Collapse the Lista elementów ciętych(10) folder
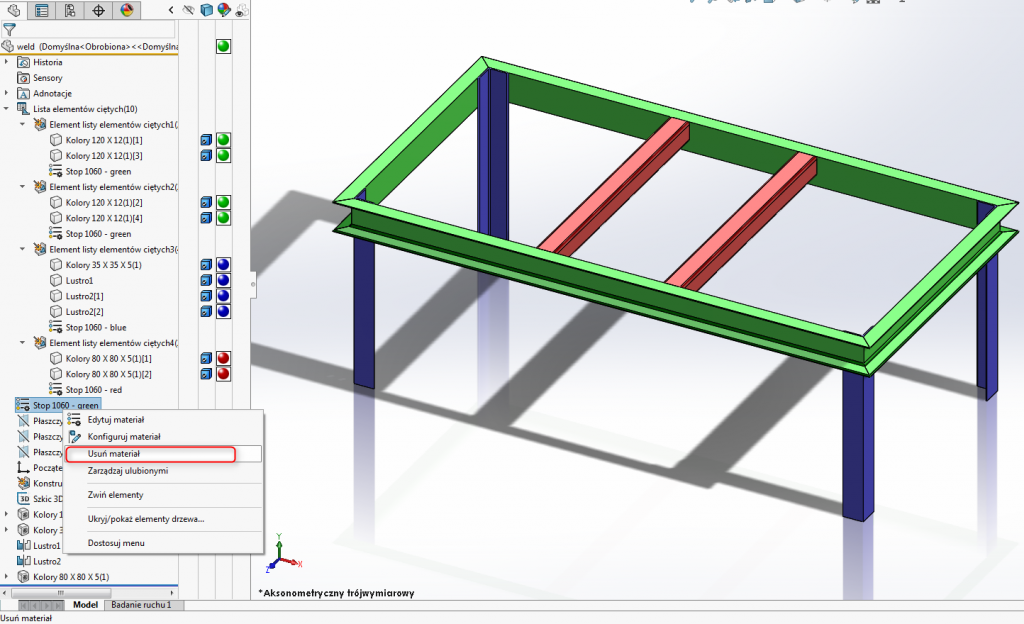 point(7,109)
